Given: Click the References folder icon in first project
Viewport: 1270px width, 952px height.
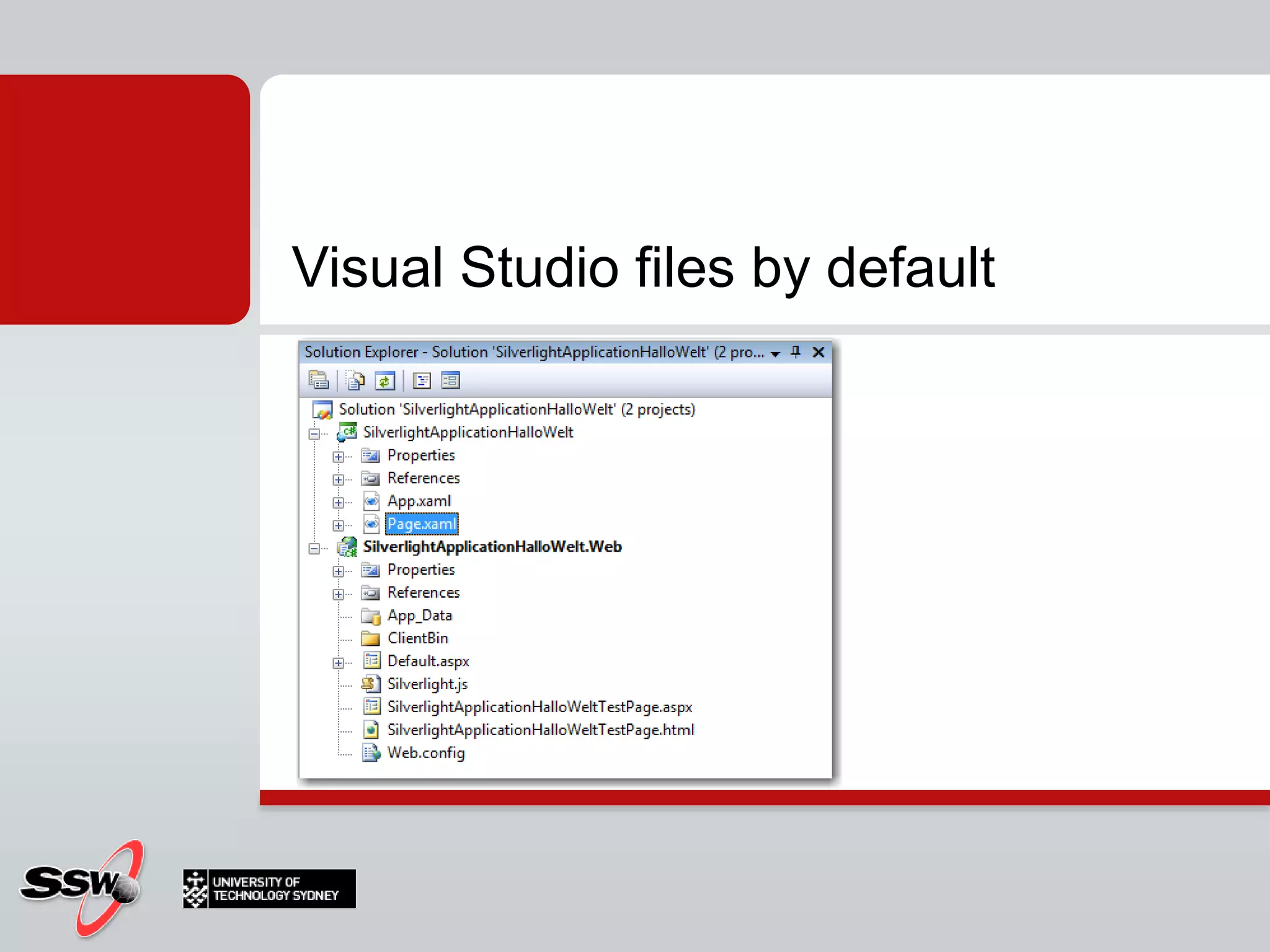Looking at the screenshot, I should point(371,478).
